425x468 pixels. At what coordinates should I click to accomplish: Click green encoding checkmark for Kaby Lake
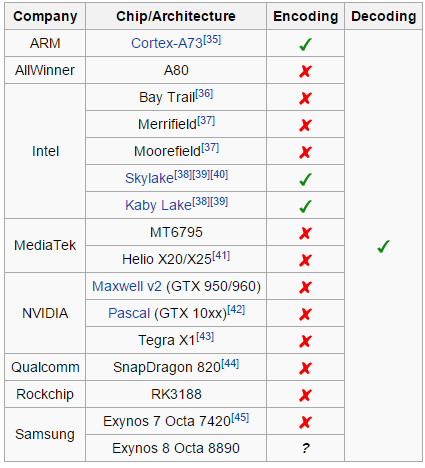tap(305, 206)
